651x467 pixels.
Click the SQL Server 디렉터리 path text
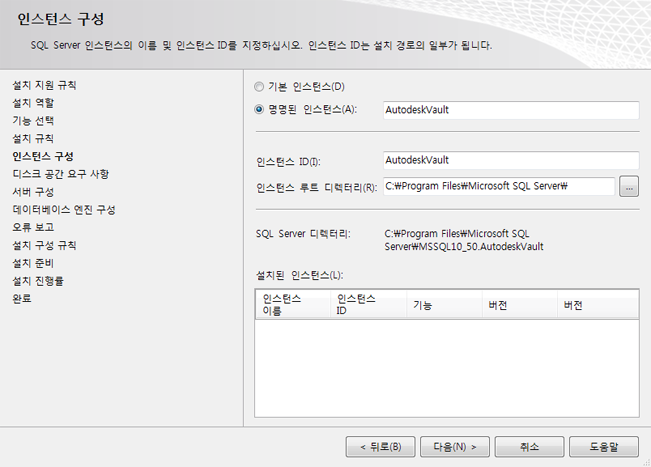tap(464, 240)
